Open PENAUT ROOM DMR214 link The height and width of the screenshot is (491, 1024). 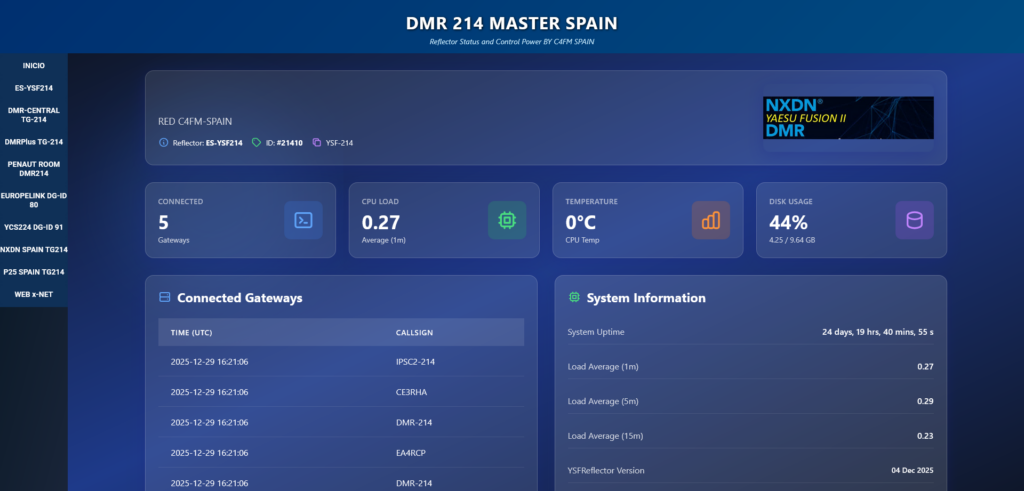pos(34,168)
